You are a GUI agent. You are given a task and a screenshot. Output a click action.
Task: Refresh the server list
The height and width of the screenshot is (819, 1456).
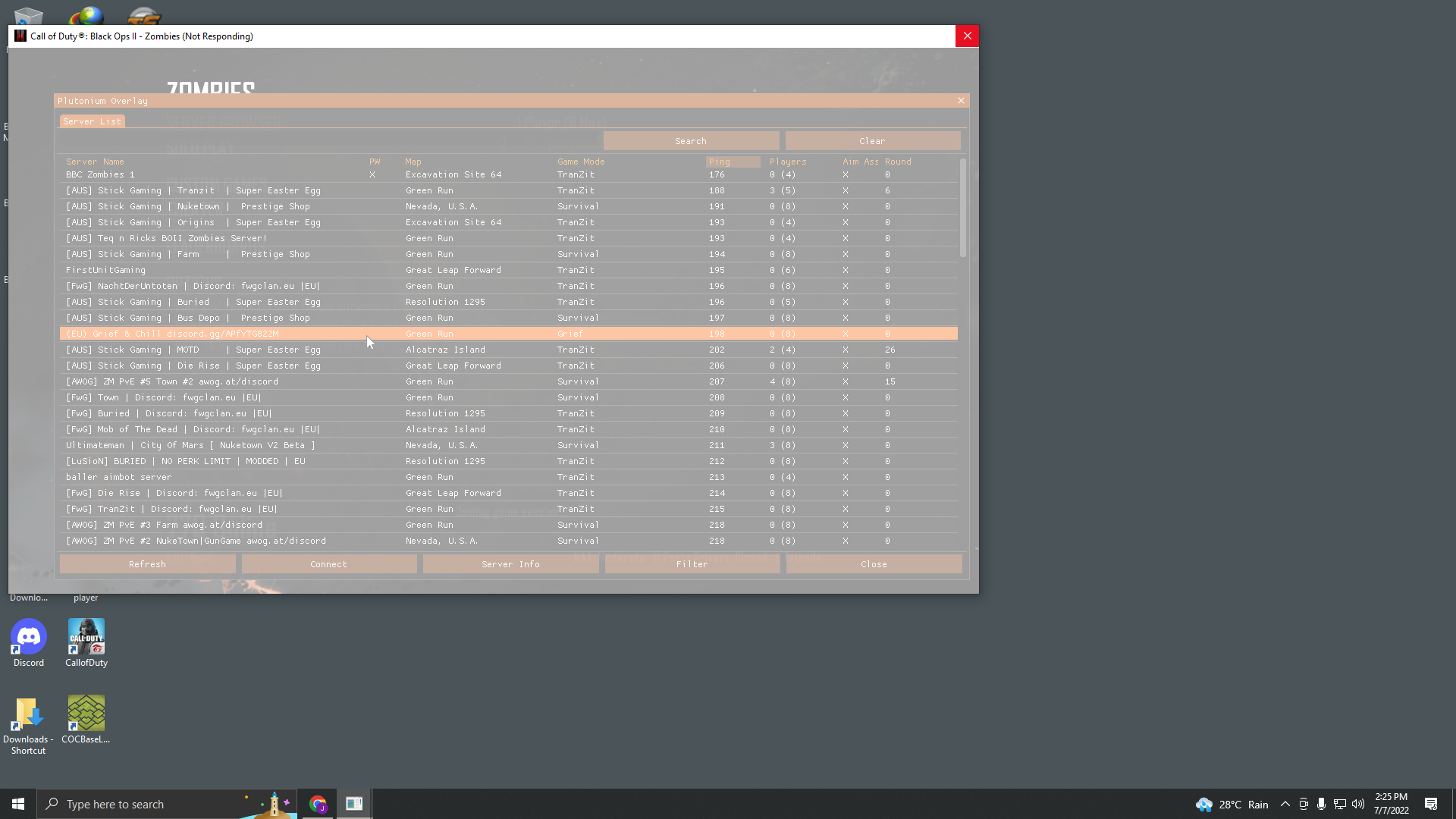click(148, 564)
